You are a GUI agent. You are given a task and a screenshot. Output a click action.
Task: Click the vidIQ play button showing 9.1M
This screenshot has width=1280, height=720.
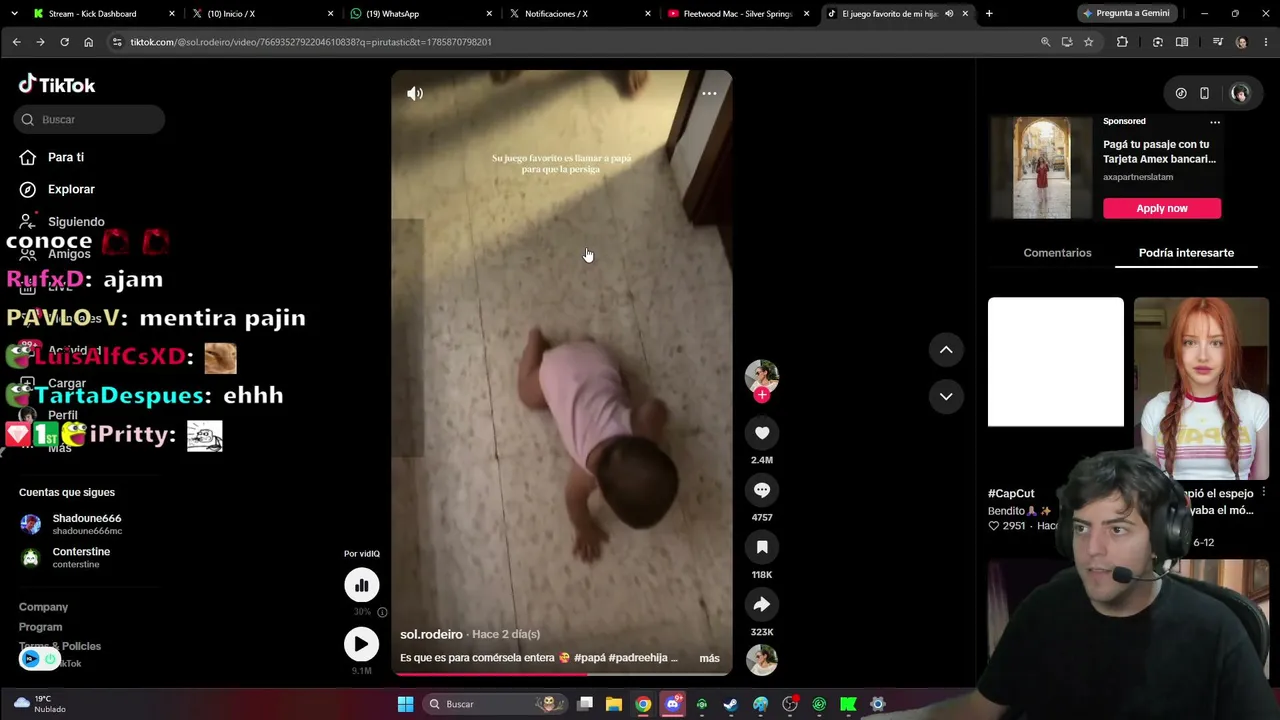(362, 644)
